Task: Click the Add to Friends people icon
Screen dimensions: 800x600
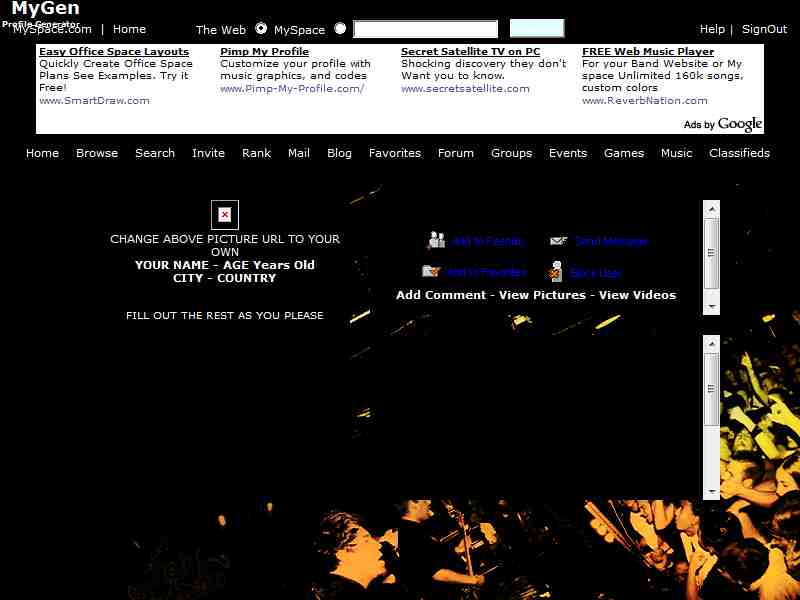Action: click(x=436, y=240)
